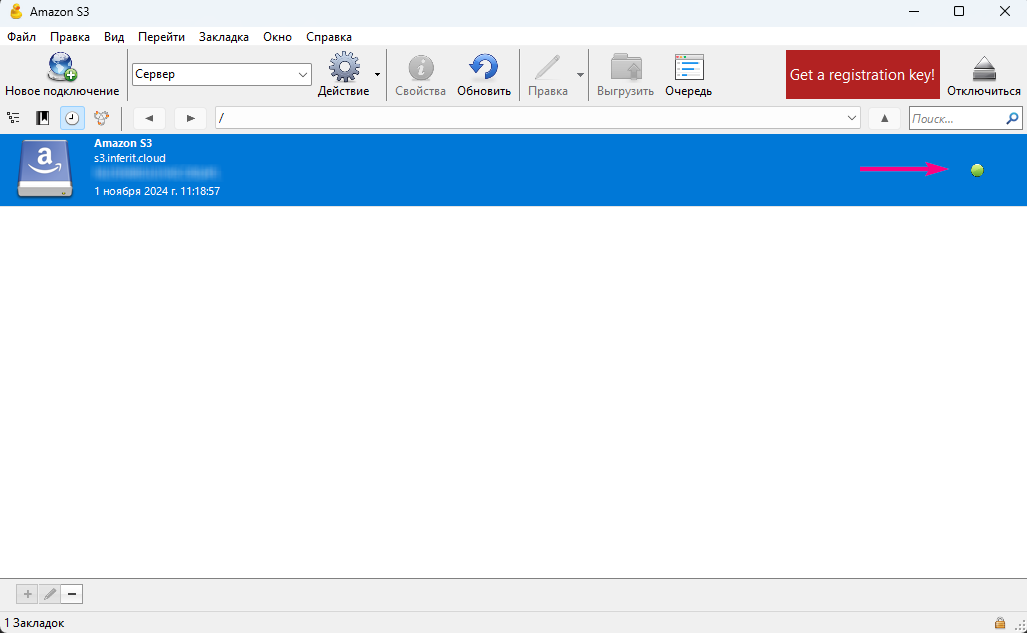Expand the Действие dropdown arrow

[x=377, y=75]
